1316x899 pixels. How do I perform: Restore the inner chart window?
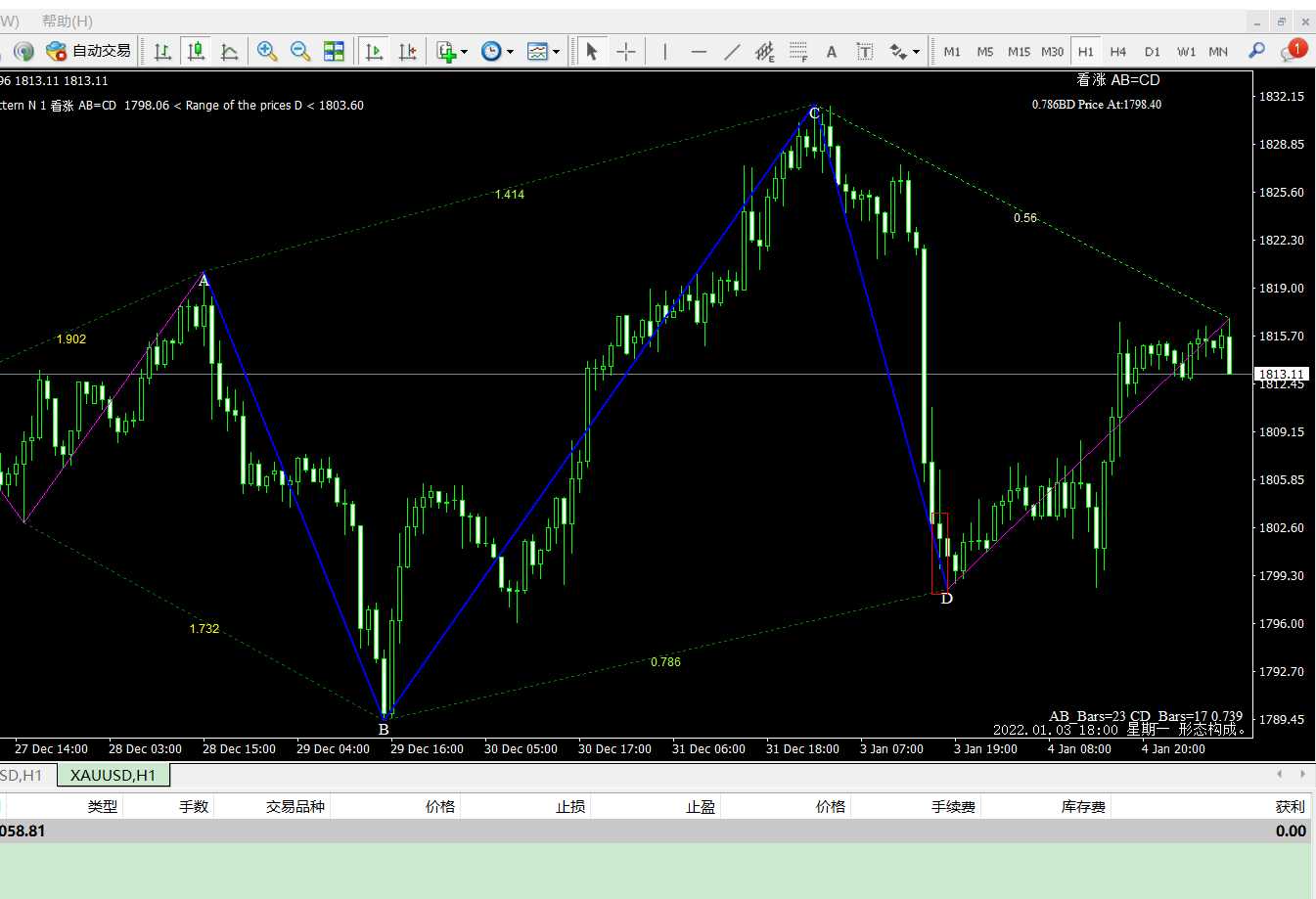(1282, 22)
